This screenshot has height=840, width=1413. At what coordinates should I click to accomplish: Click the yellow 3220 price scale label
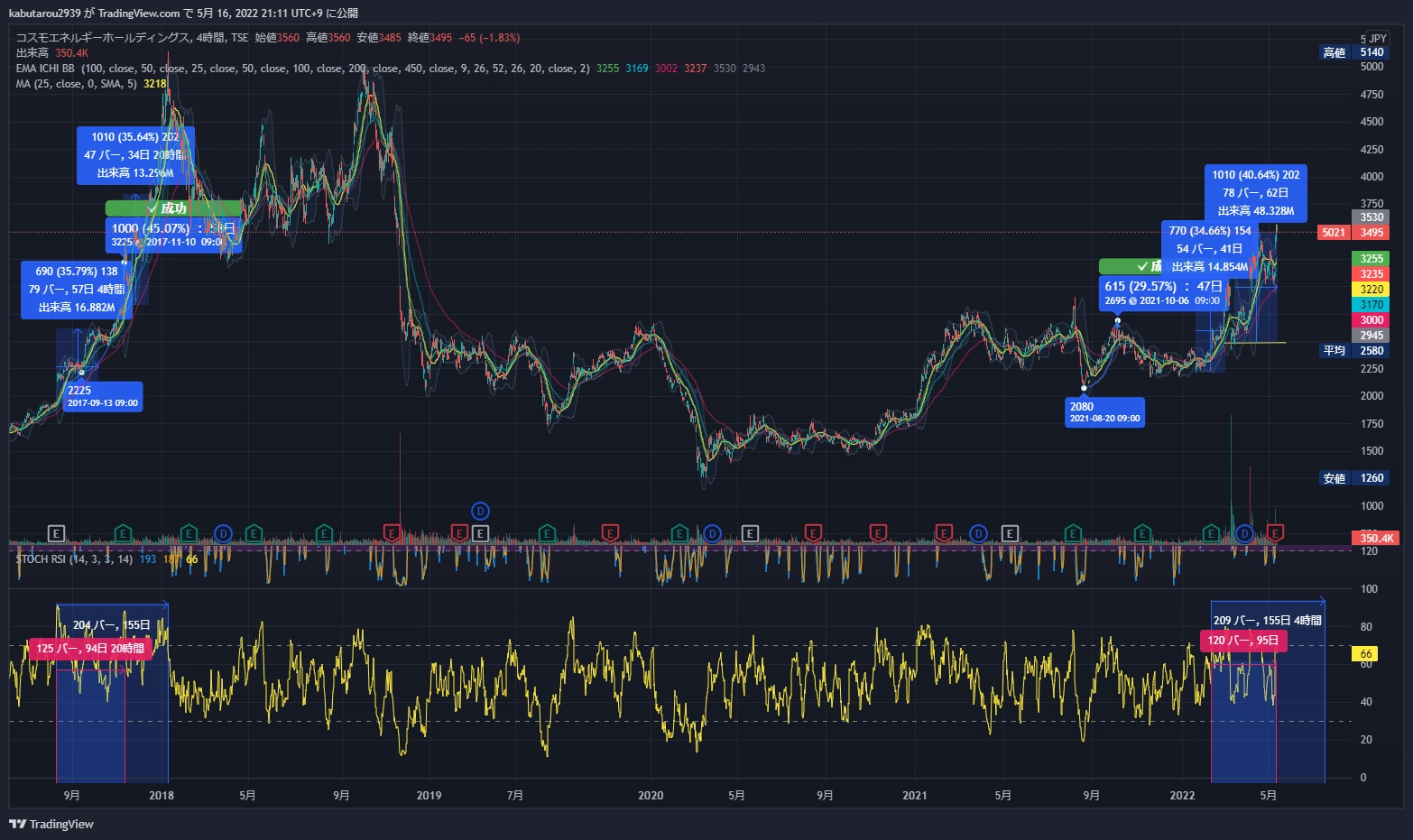[x=1371, y=290]
